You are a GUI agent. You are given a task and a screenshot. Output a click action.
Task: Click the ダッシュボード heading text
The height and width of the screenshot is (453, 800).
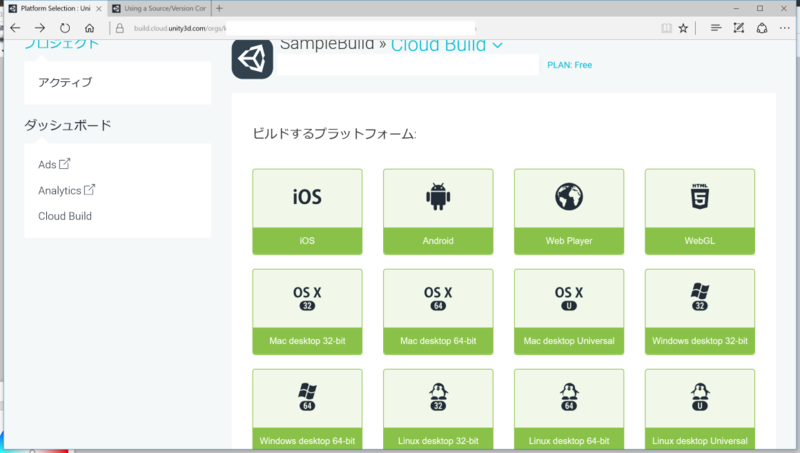pos(68,125)
